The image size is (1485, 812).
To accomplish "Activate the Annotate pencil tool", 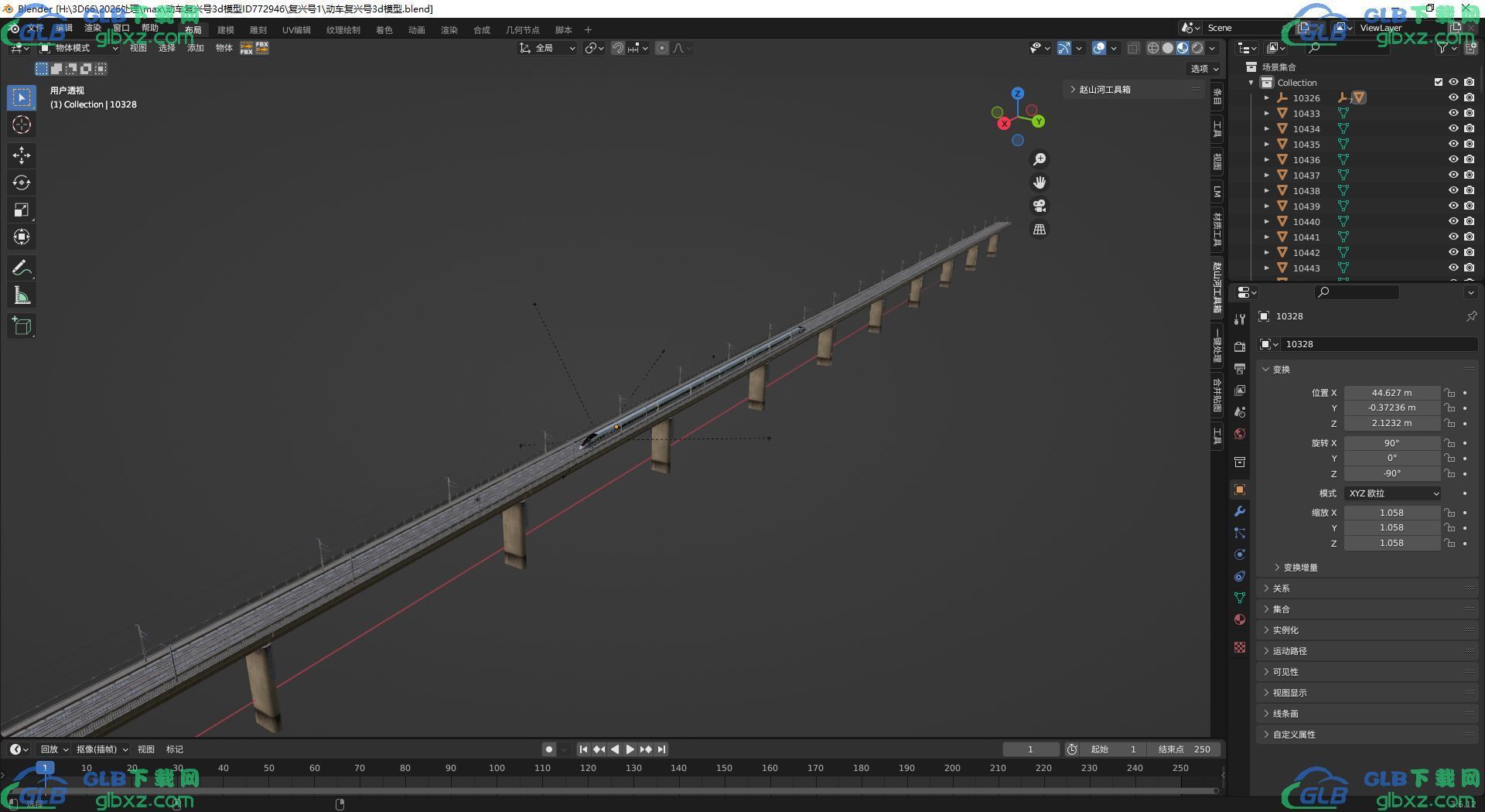I will tap(22, 268).
